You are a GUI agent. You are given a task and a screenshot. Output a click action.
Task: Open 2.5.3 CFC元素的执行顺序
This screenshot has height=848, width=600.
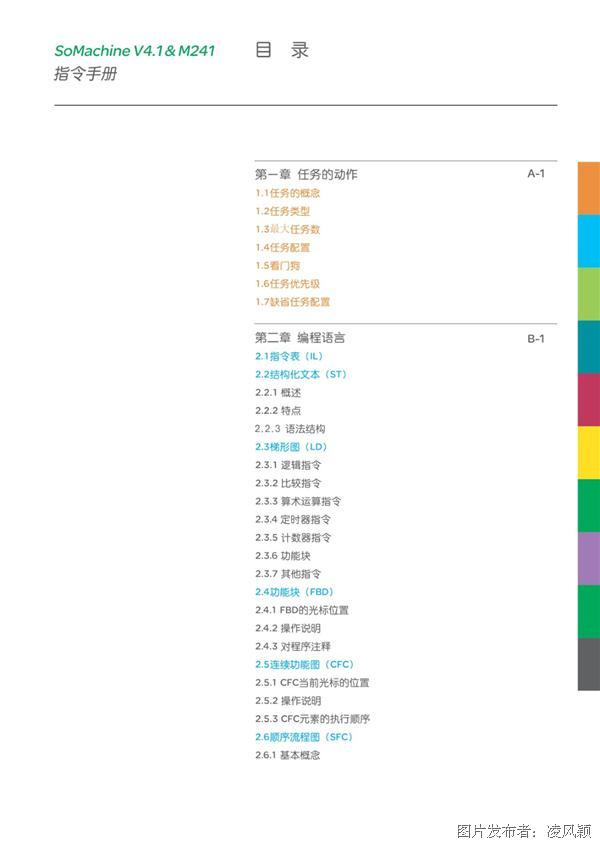click(x=313, y=719)
